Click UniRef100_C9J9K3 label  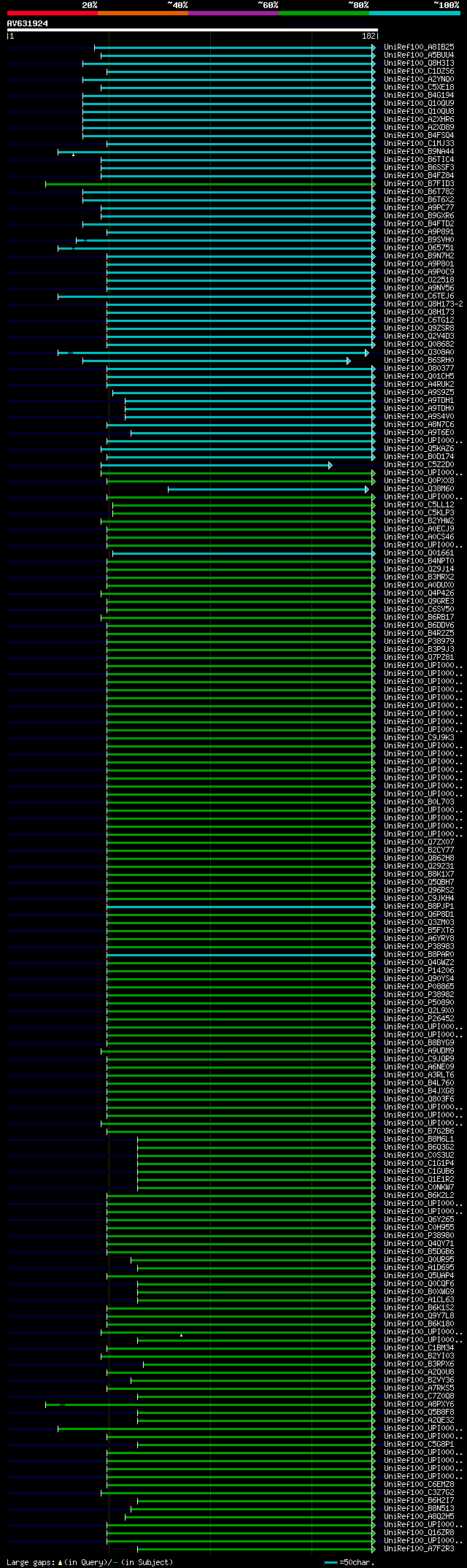(419, 737)
